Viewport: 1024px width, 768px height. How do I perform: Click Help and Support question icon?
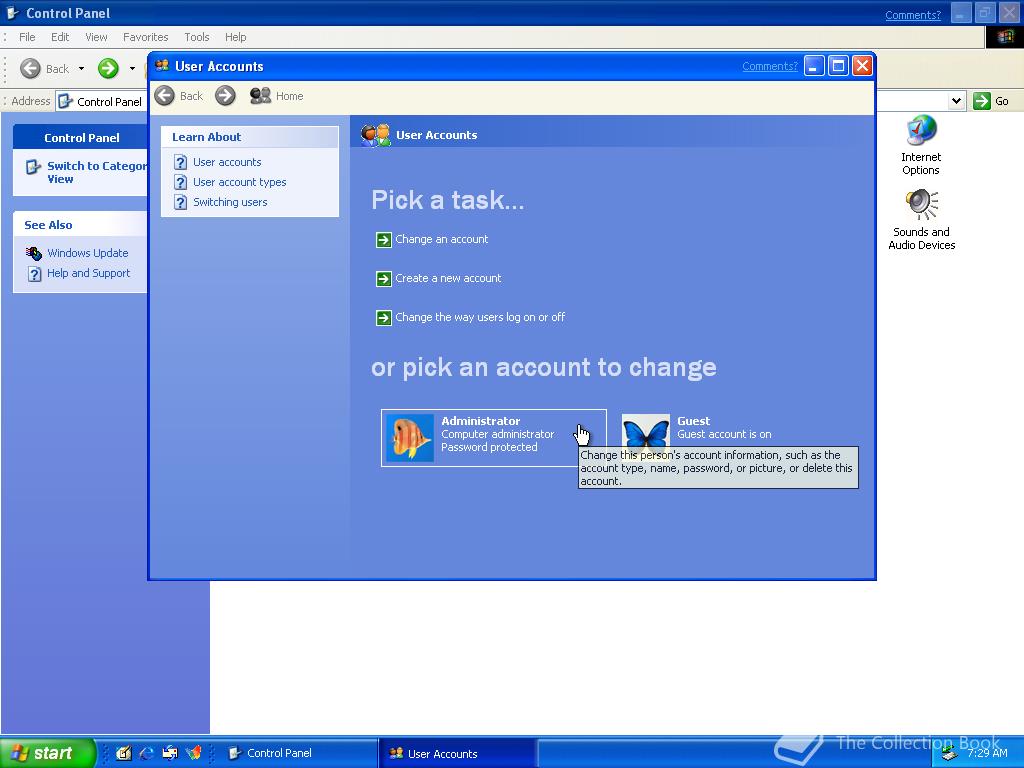35,274
